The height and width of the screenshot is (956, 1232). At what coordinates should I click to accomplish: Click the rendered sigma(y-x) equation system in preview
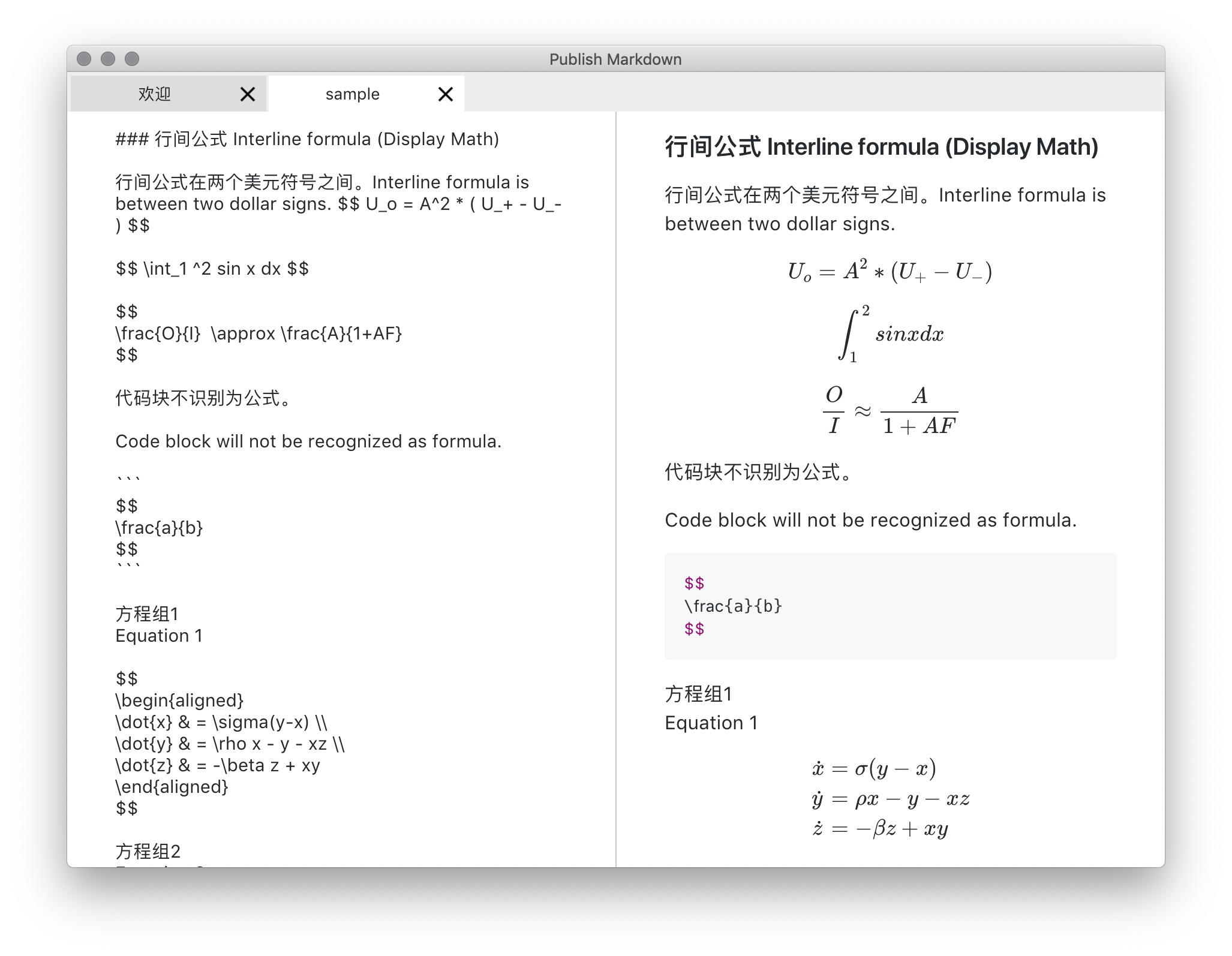890,798
